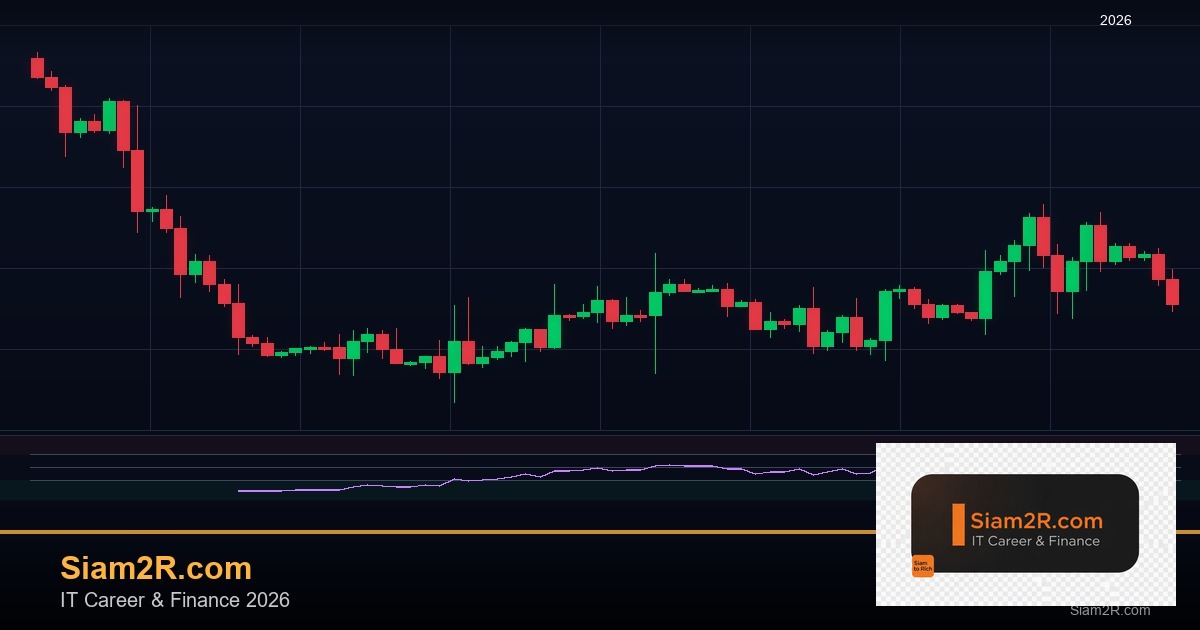Click the Siam2R.com text inside the logo card
The width and height of the screenshot is (1200, 630).
[1036, 521]
